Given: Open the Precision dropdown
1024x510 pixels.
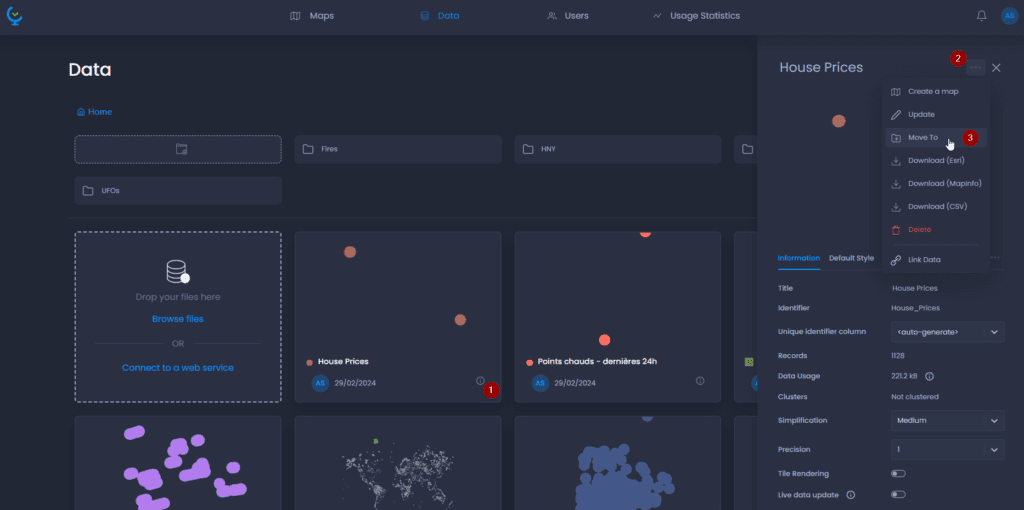Looking at the screenshot, I should tap(948, 449).
